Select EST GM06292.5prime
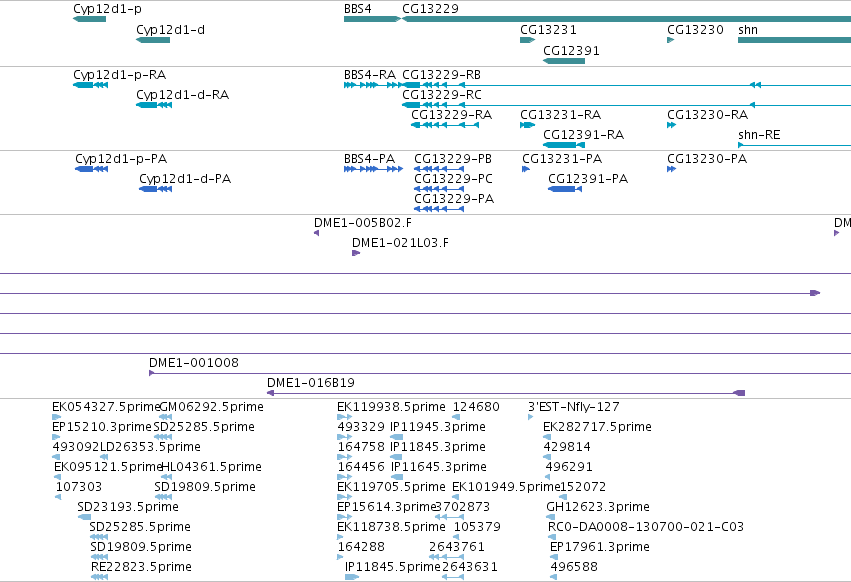 pyautogui.click(x=212, y=407)
